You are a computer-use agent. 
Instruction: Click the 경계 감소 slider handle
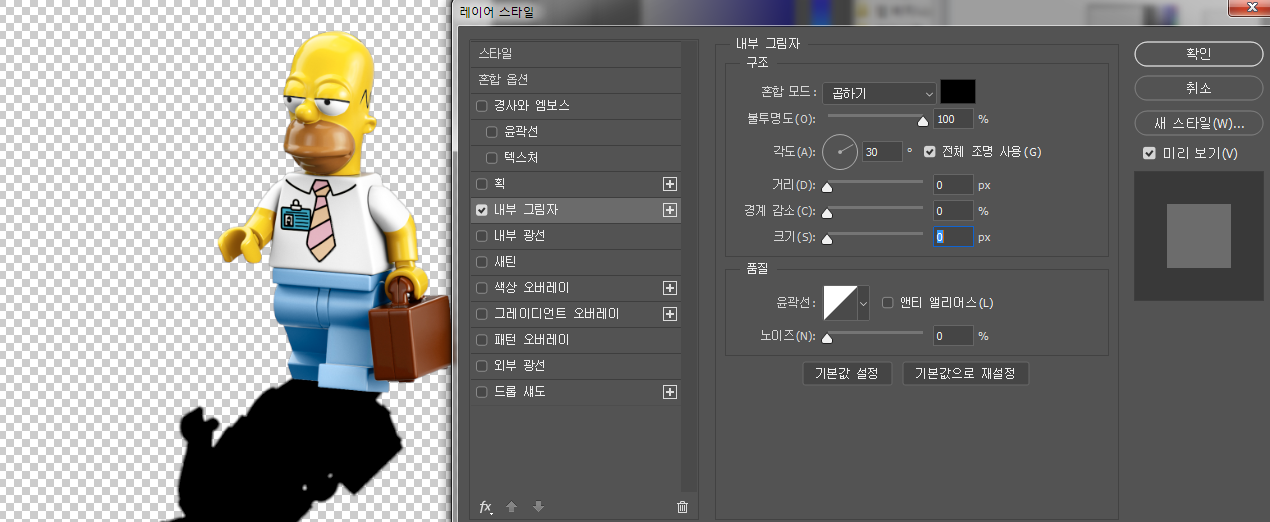[827, 213]
